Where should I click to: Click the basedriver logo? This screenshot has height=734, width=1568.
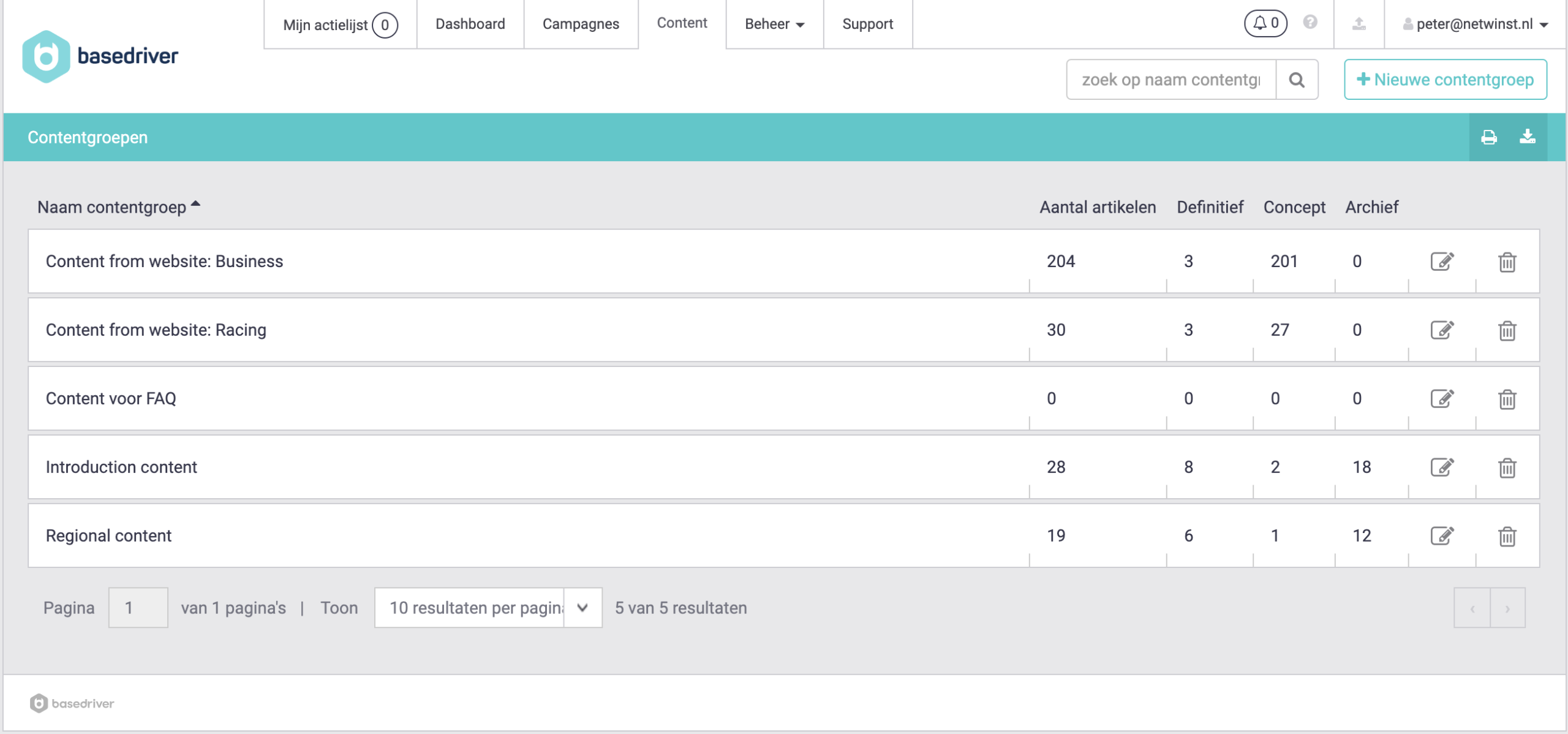pos(100,56)
